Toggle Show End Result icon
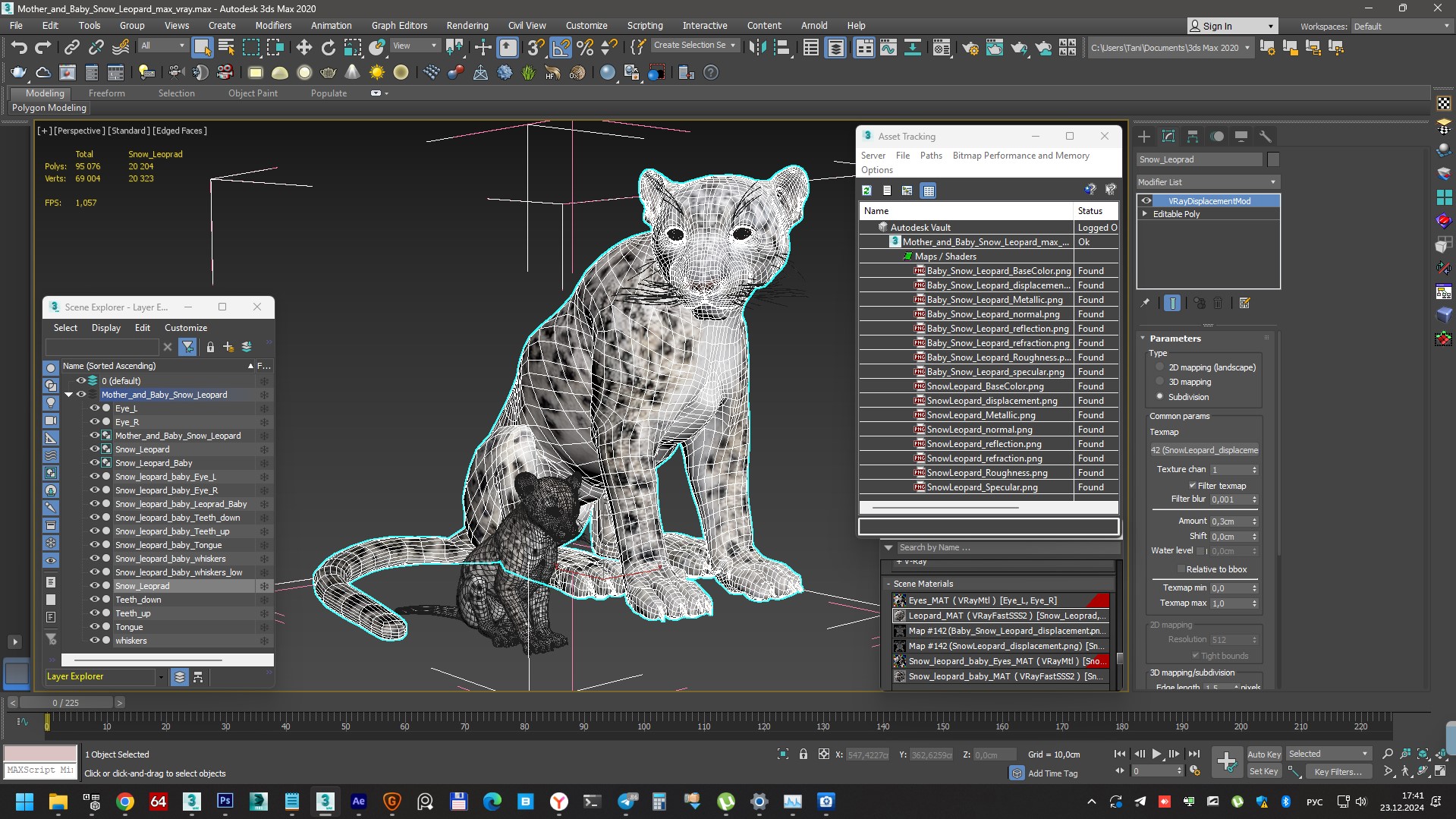Viewport: 1456px width, 819px height. coord(1171,303)
